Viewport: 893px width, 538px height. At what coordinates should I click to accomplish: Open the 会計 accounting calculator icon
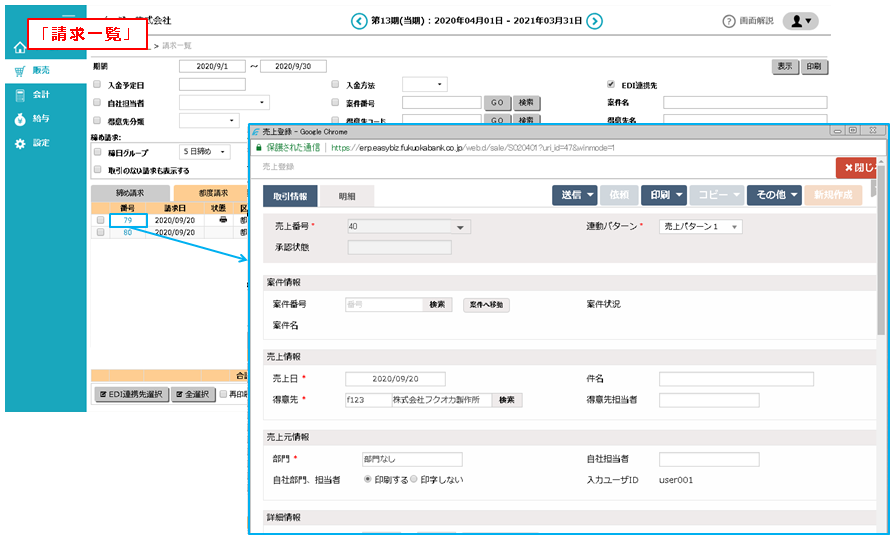(x=20, y=95)
